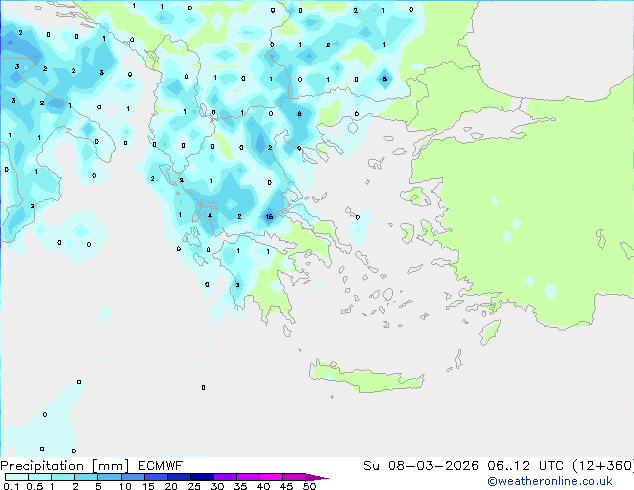Click the over-50 legend arrow tip
Screen dimensions: 634x490
point(317,477)
